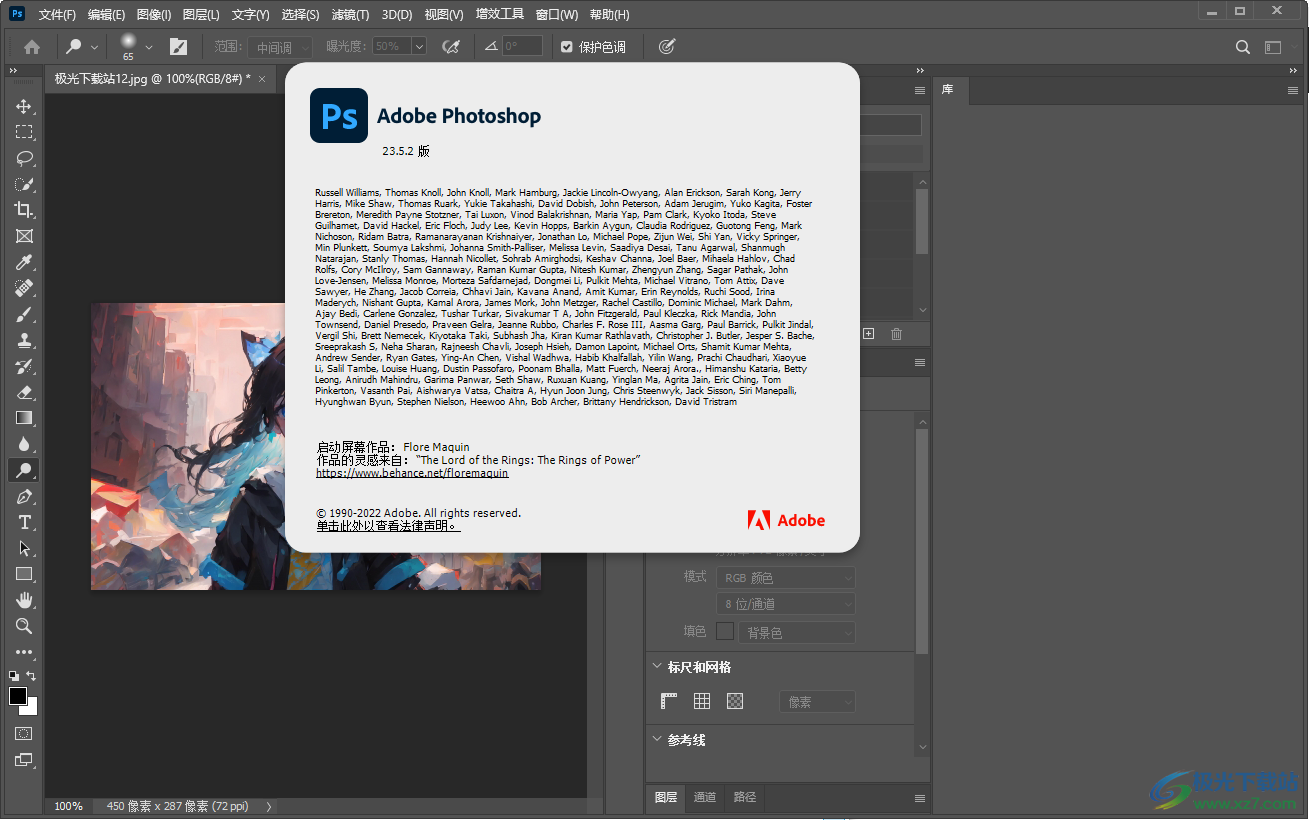1309x820 pixels.
Task: Select the Horizontal Type tool
Action: pos(24,522)
